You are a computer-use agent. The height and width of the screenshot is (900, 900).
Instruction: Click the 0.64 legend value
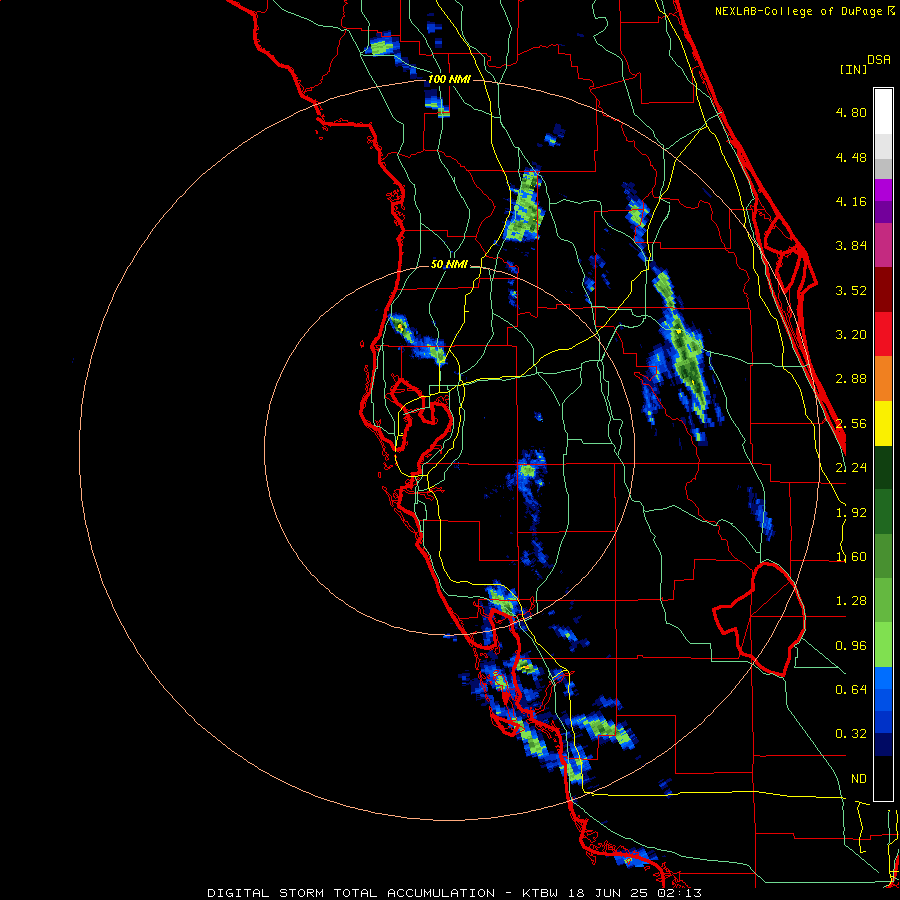(851, 690)
